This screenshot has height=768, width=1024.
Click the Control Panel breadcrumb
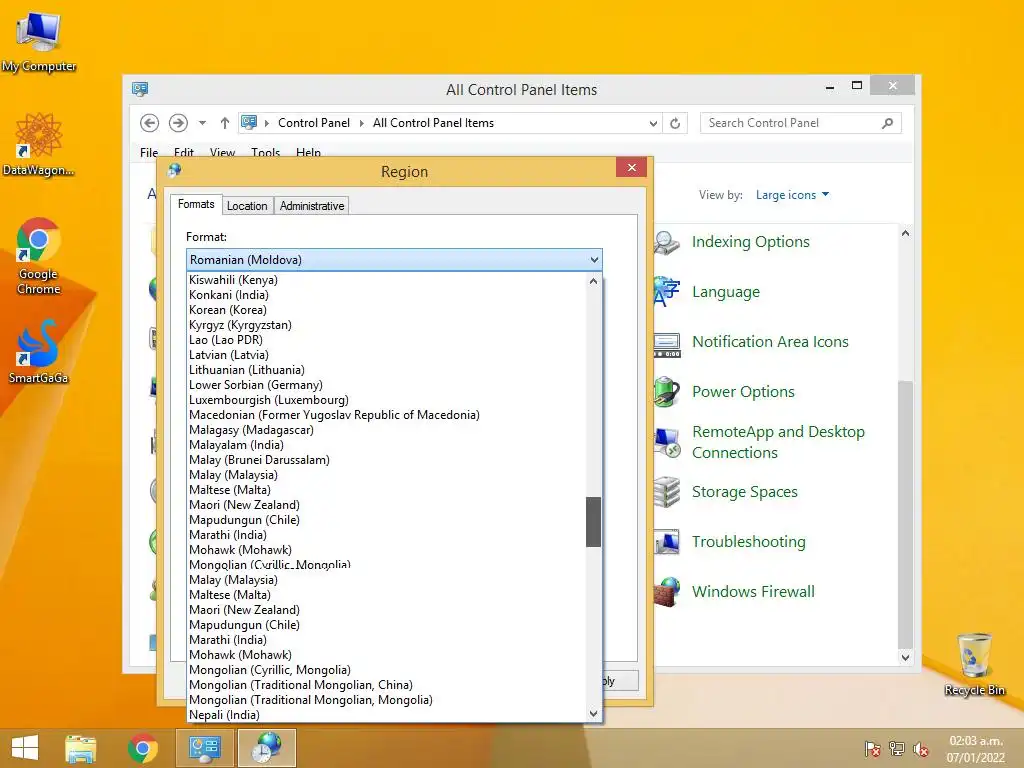[313, 123]
